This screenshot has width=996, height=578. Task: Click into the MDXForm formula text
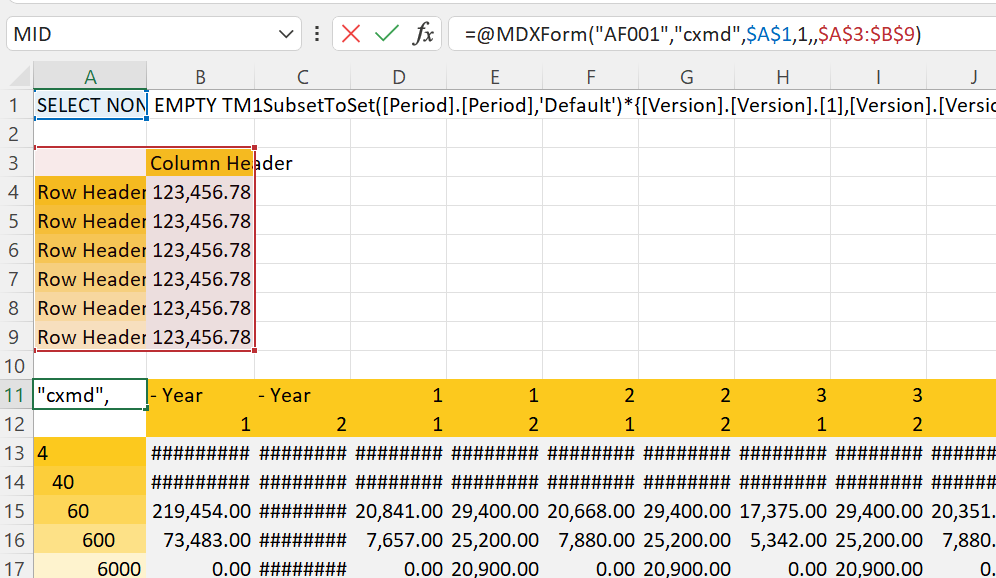coord(692,34)
